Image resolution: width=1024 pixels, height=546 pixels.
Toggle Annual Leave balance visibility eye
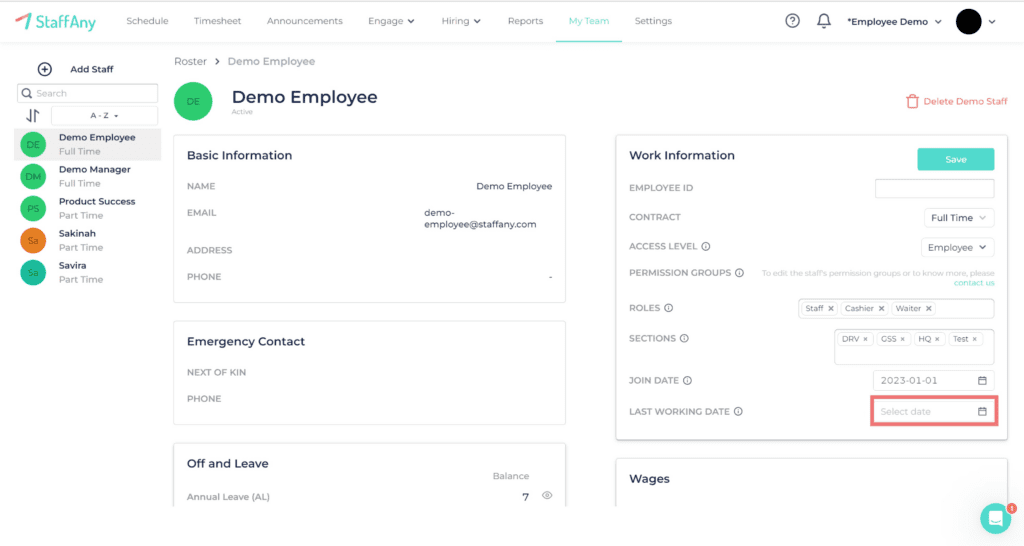(x=547, y=496)
